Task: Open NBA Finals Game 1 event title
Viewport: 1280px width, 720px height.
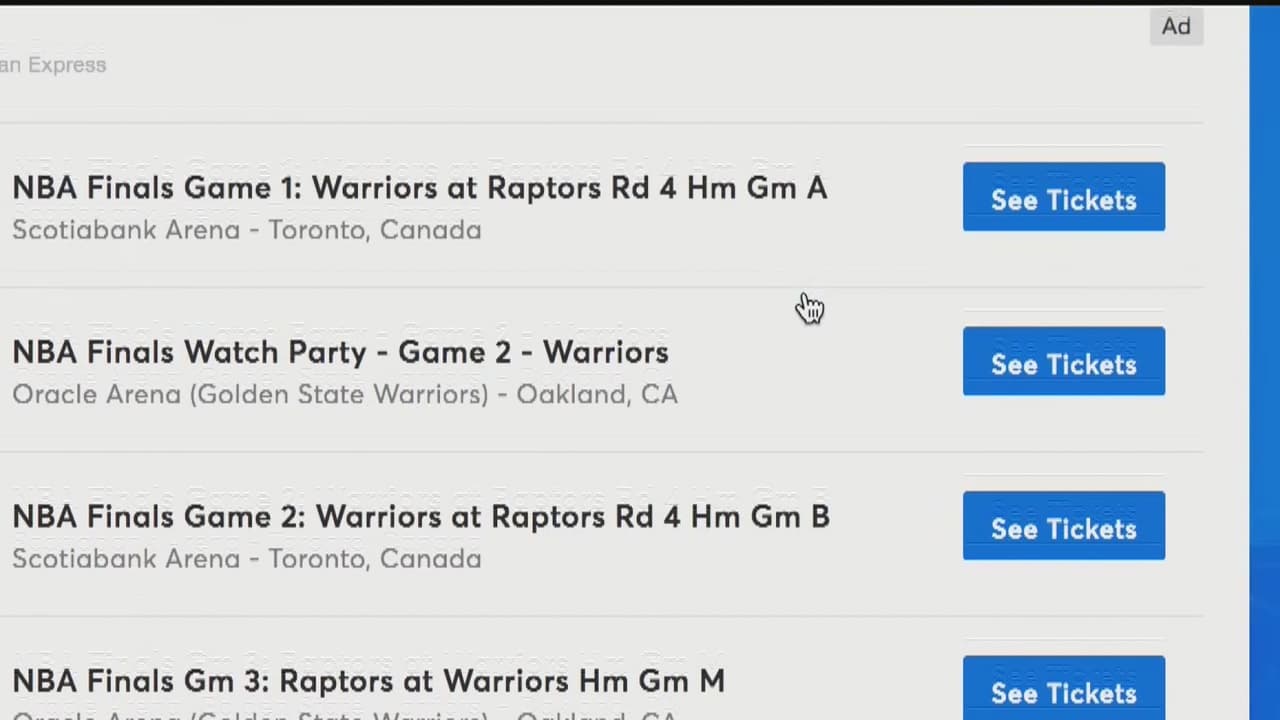Action: coord(419,188)
